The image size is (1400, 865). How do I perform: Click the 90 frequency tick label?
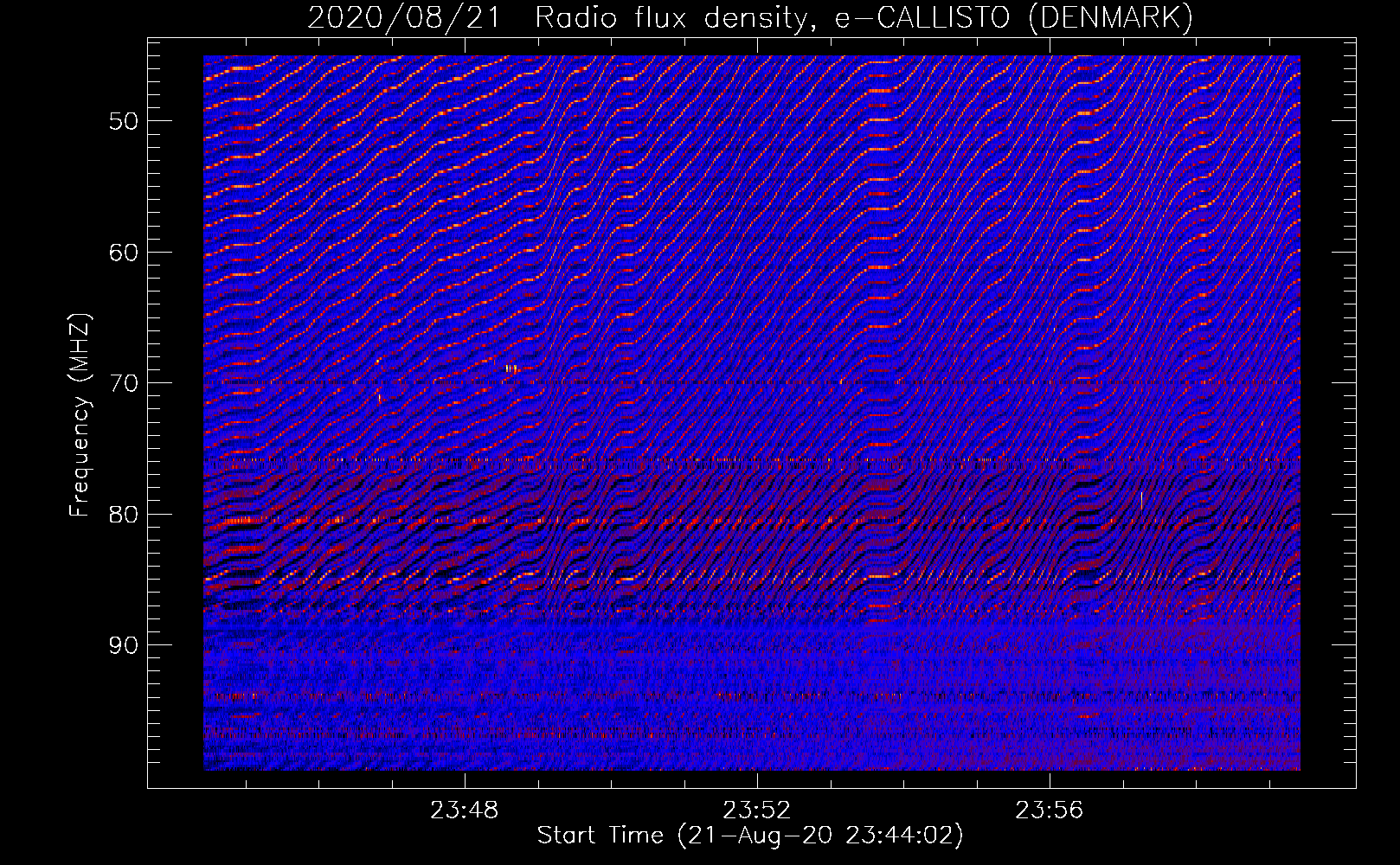tap(124, 646)
